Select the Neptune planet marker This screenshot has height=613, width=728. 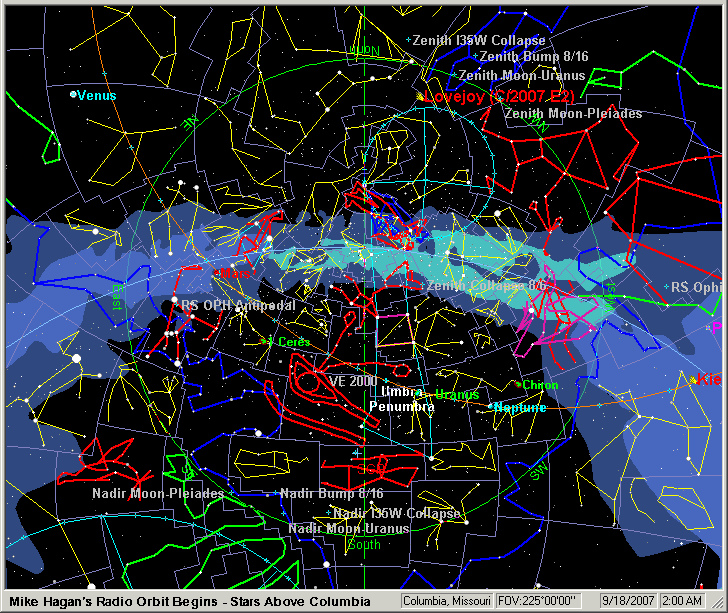pos(492,408)
